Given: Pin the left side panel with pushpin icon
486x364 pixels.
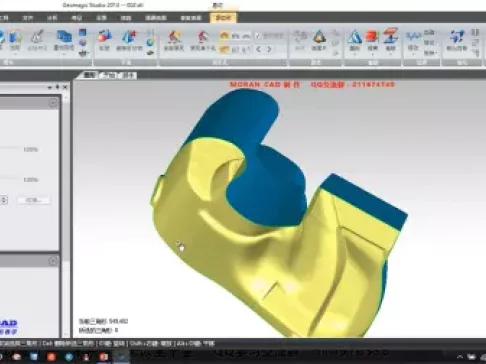Looking at the screenshot, I should pos(57,87).
